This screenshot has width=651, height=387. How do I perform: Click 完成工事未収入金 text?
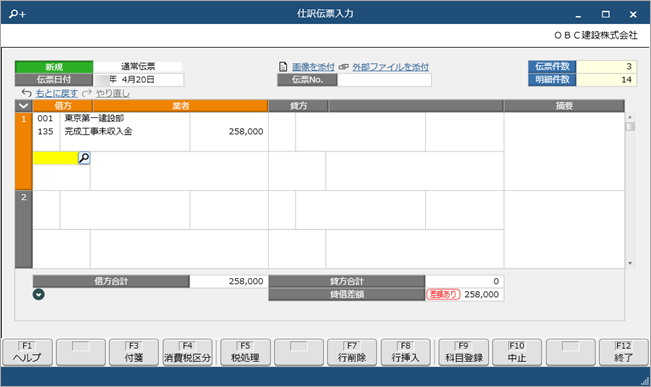coord(98,132)
